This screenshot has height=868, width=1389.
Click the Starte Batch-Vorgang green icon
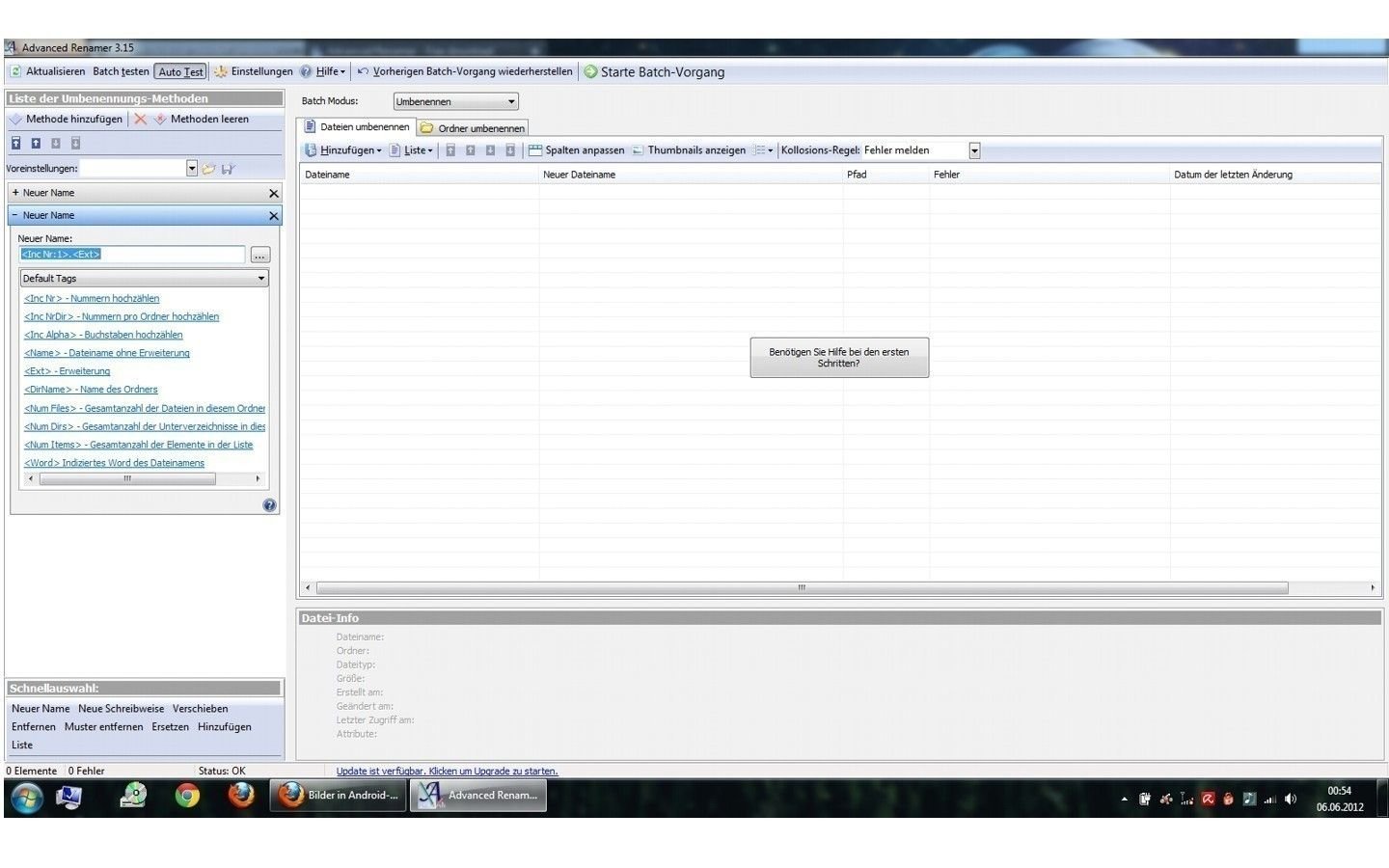pyautogui.click(x=590, y=72)
